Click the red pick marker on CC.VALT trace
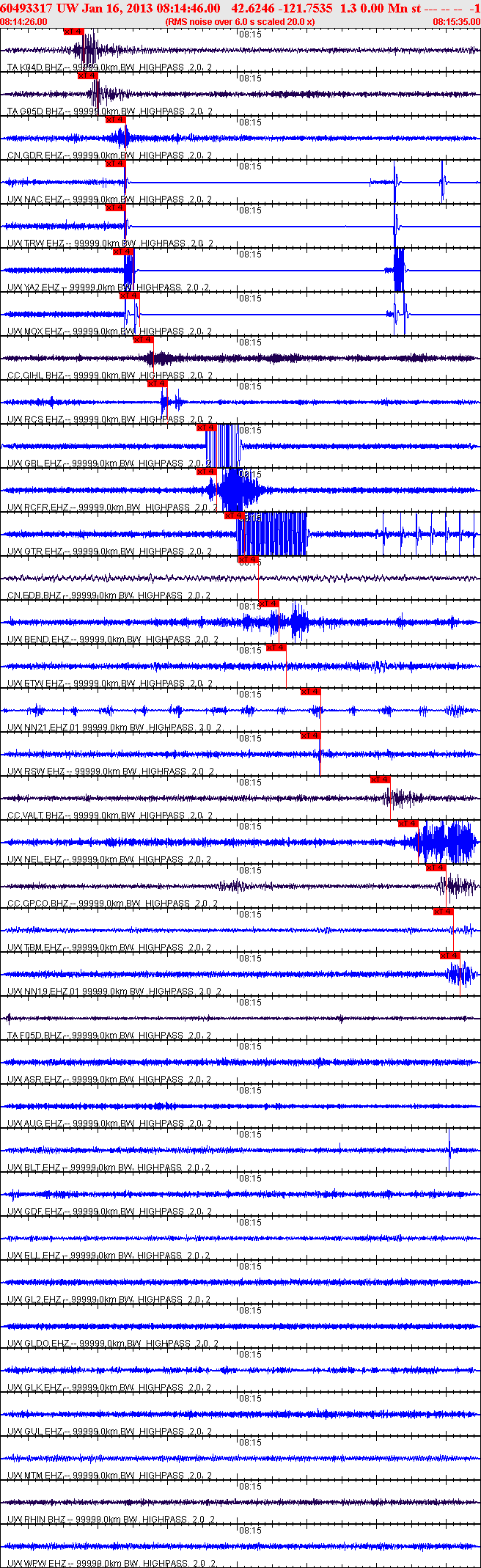Viewport: 481px width, 1568px height. click(x=381, y=780)
